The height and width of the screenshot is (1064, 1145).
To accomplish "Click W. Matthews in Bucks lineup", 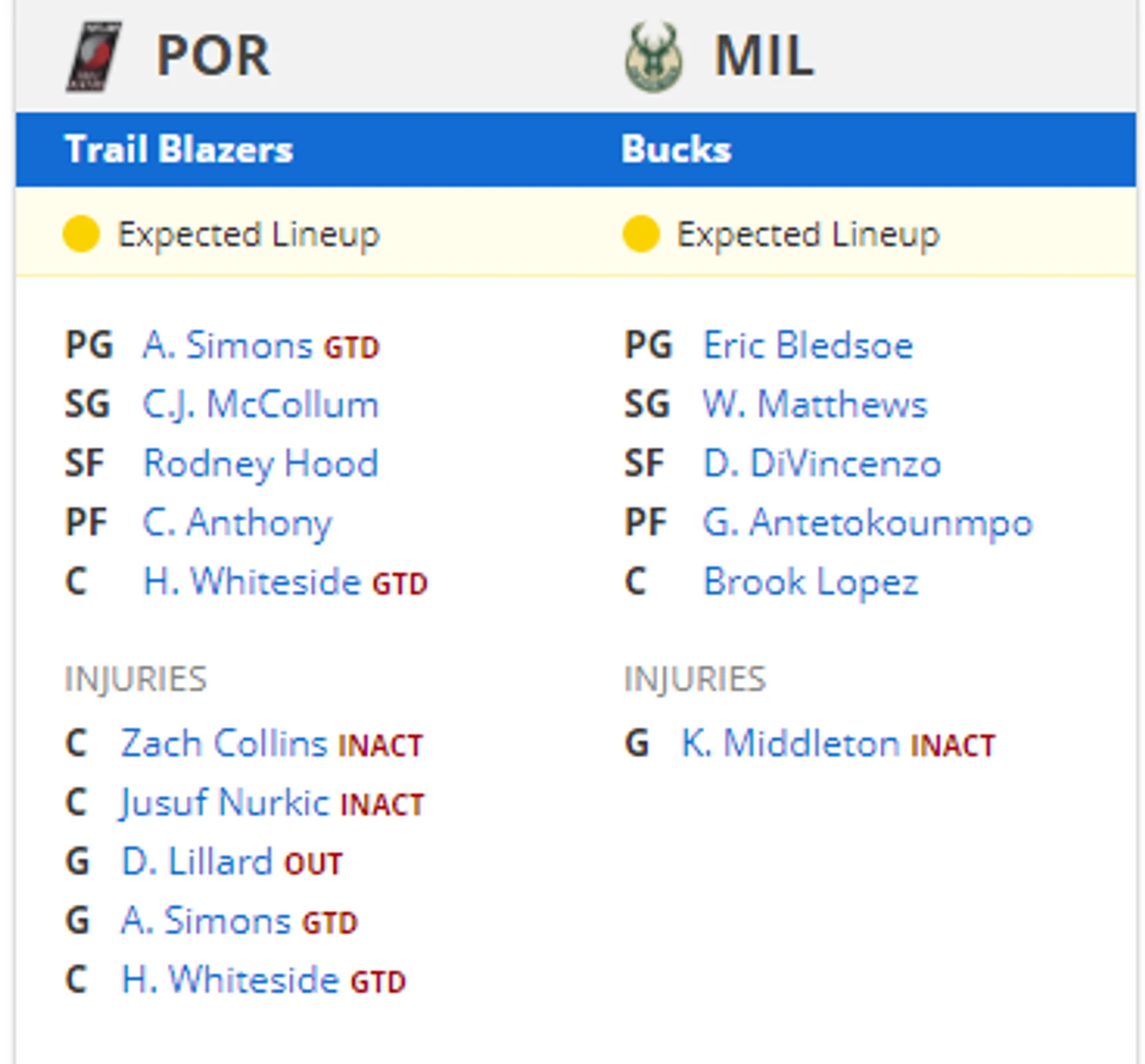I will click(x=815, y=405).
